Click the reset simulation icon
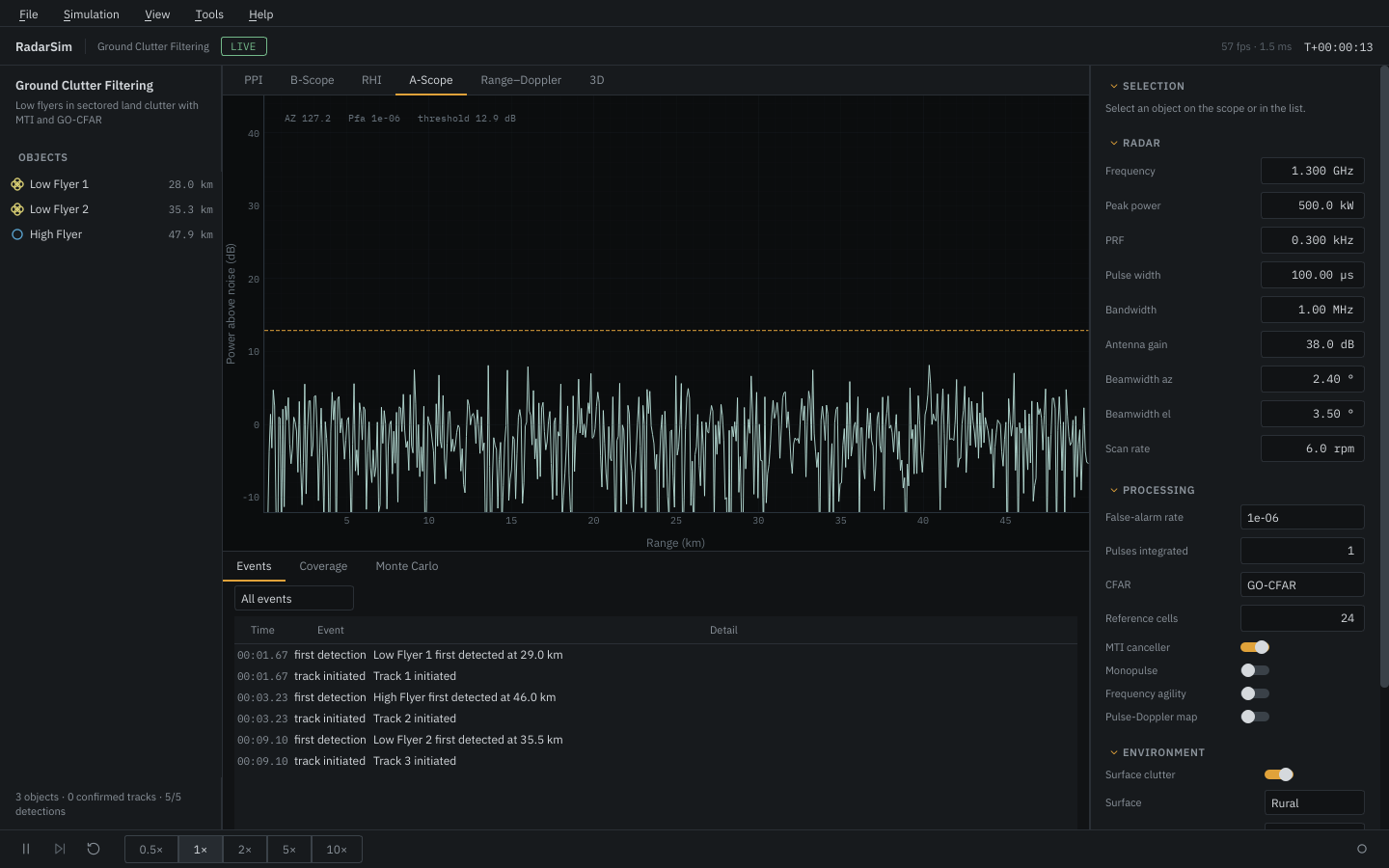1389x868 pixels. click(x=94, y=849)
